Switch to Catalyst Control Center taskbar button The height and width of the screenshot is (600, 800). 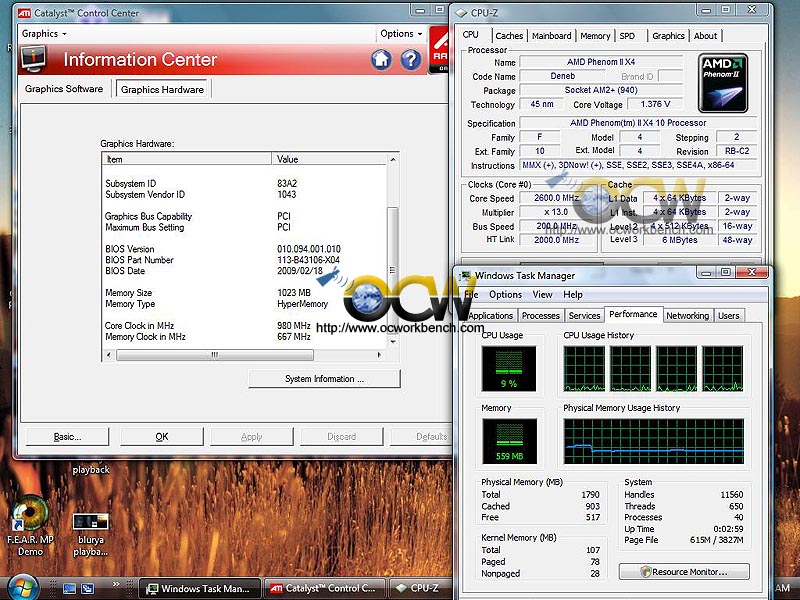(x=324, y=589)
